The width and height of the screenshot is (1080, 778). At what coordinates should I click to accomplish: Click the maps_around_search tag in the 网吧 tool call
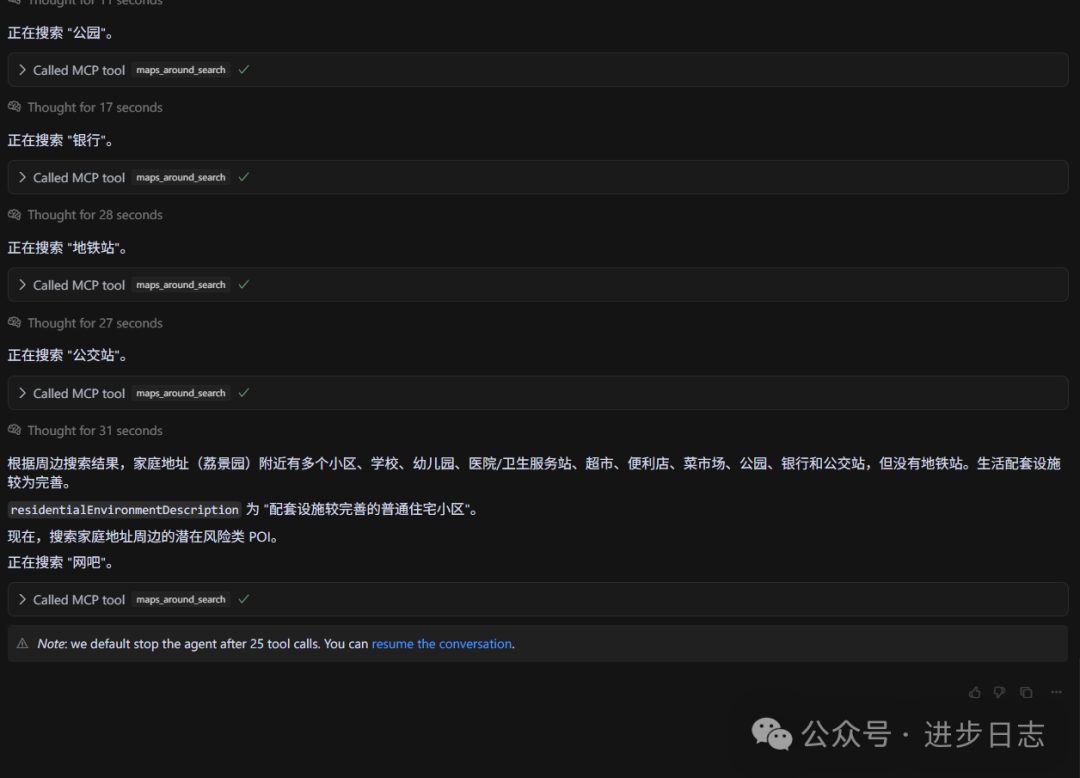click(180, 599)
